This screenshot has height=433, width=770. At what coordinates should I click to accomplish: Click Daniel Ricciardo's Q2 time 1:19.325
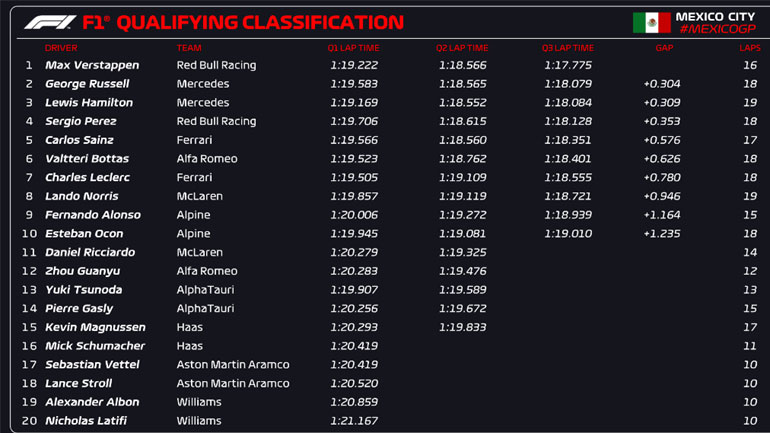coord(462,253)
